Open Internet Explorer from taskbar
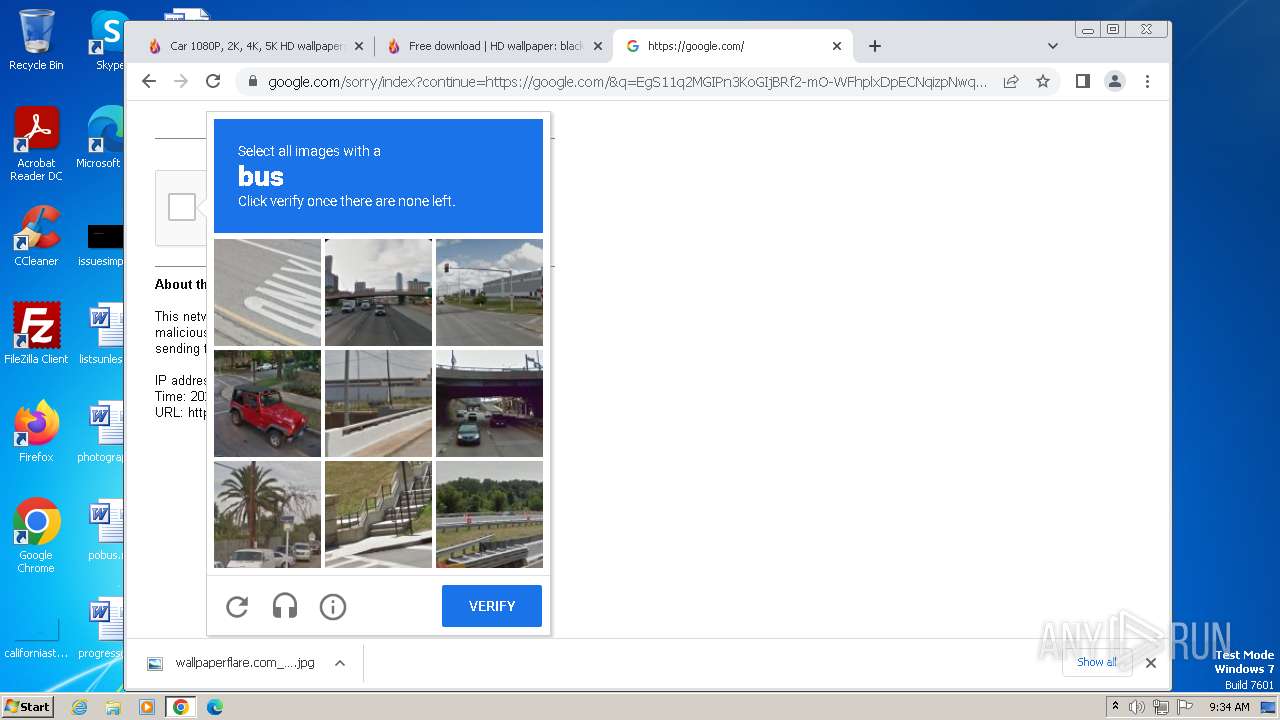The width and height of the screenshot is (1280, 720). tap(80, 707)
